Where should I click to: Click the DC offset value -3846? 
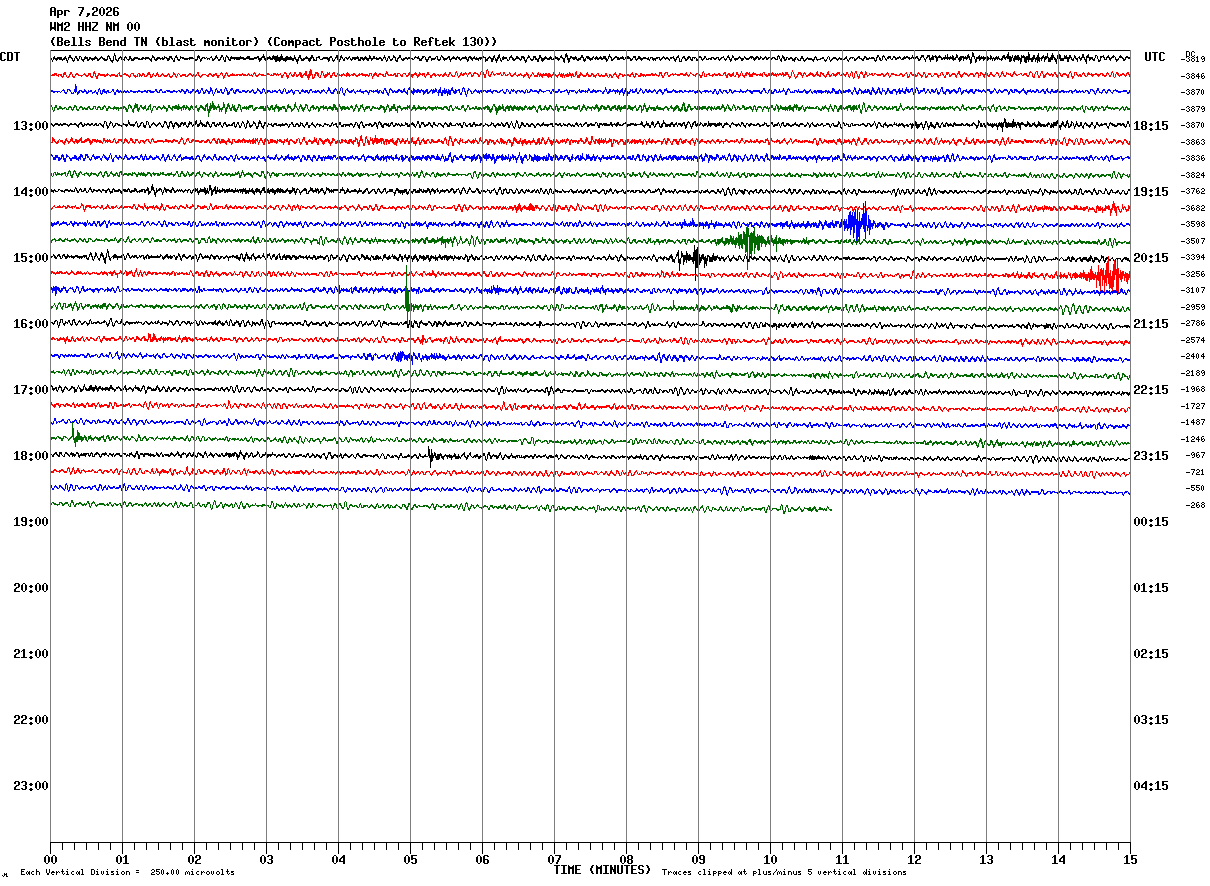[1194, 76]
